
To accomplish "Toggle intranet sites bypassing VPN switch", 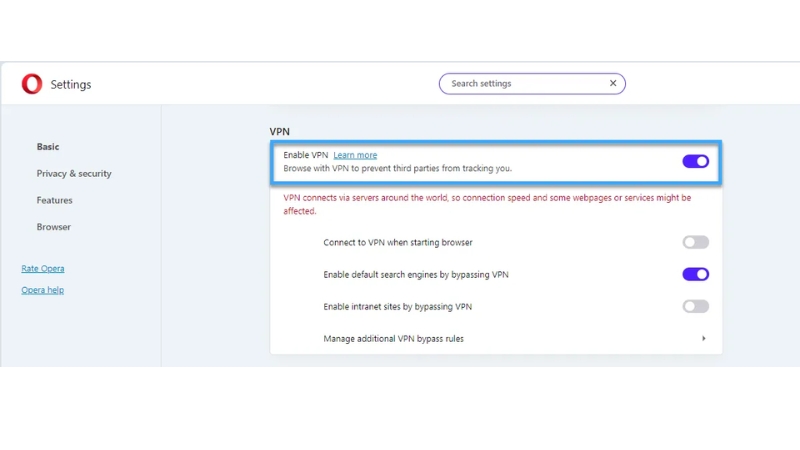I will pos(695,306).
